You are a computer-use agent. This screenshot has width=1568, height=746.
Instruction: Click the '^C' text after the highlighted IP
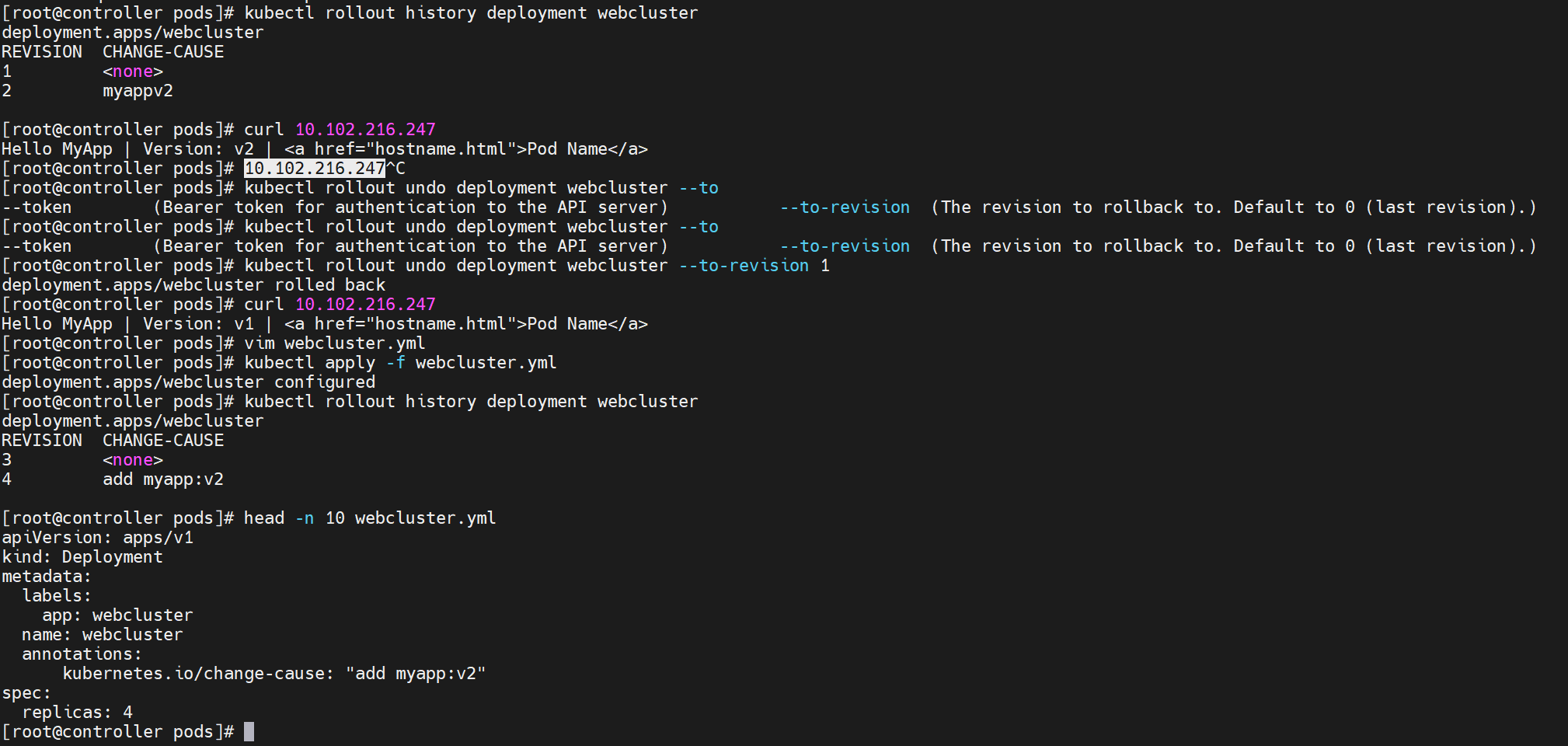[x=395, y=168]
